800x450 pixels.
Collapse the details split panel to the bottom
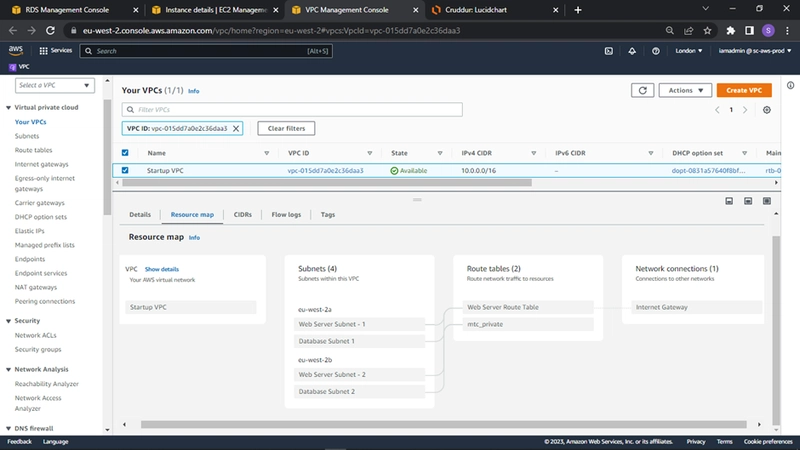tap(729, 201)
